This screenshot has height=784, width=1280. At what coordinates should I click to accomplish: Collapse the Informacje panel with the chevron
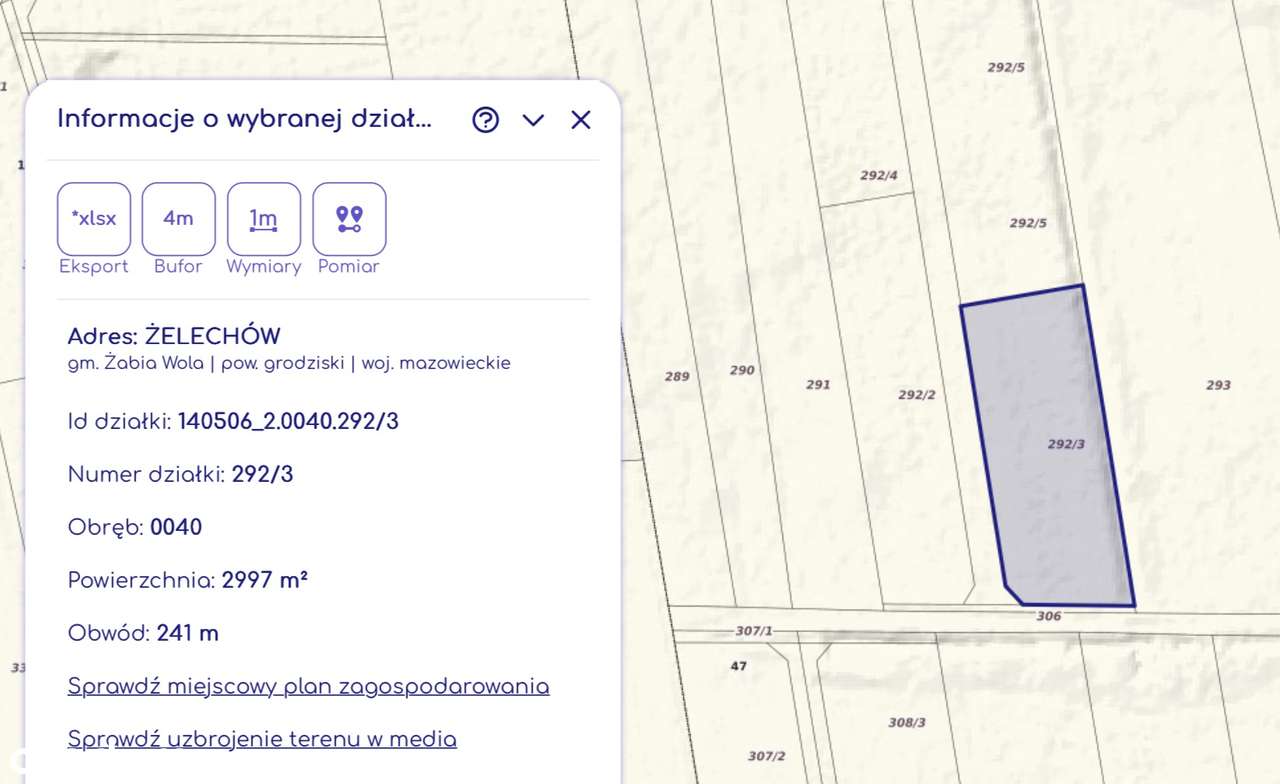[533, 120]
